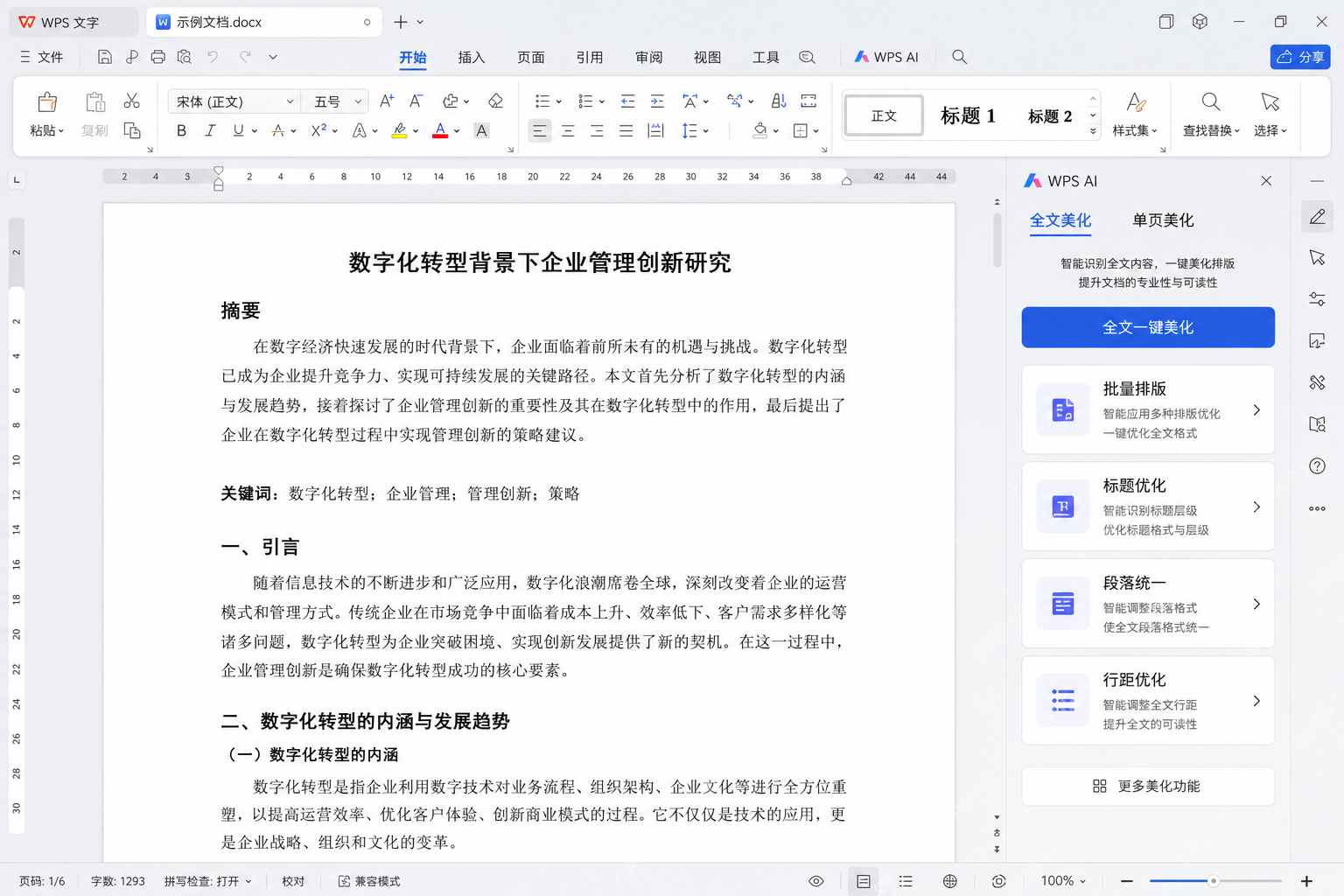Click the search magnifier icon beside WPS AI
Screen dimensions: 1344x896
959,57
